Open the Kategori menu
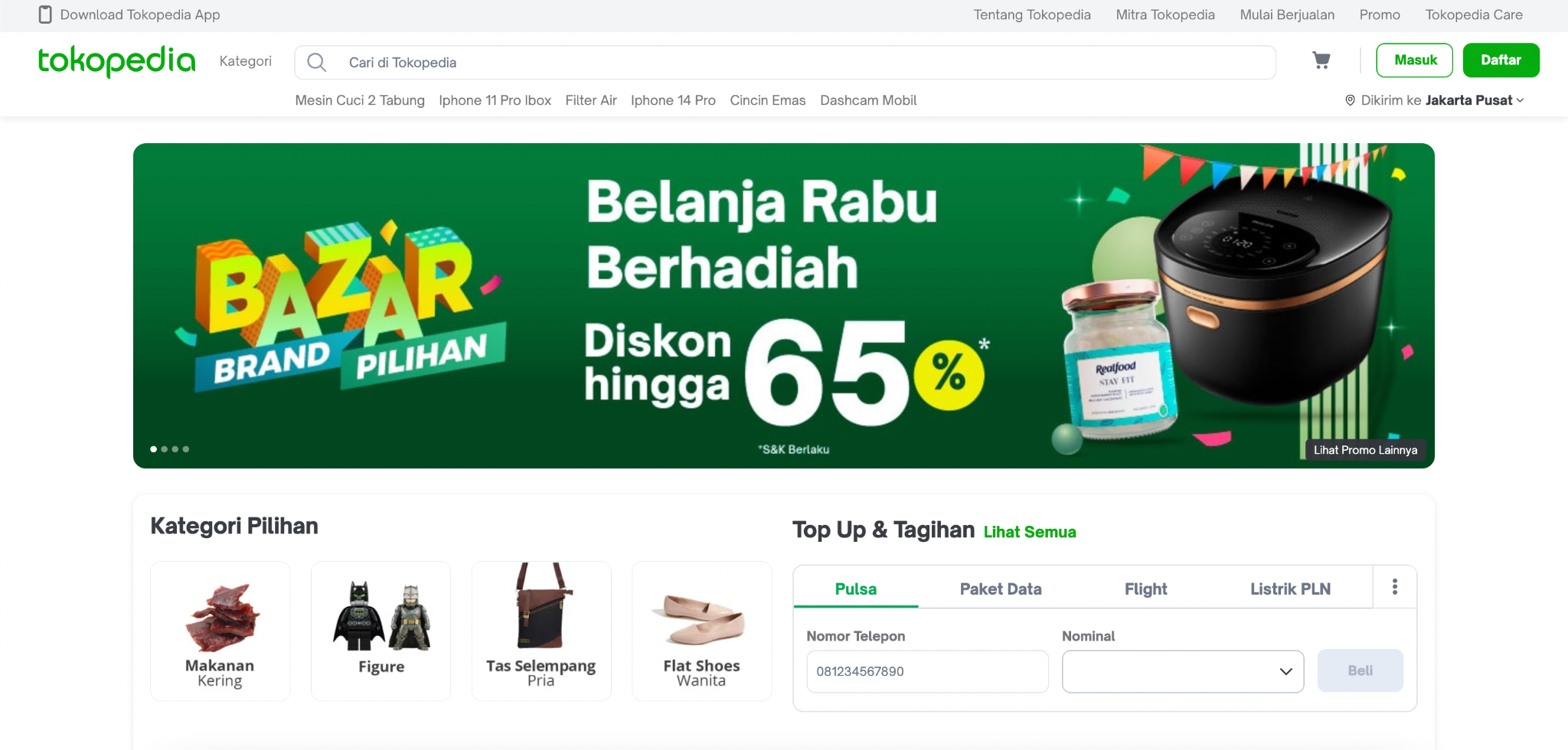The width and height of the screenshot is (1568, 750). pyautogui.click(x=246, y=61)
